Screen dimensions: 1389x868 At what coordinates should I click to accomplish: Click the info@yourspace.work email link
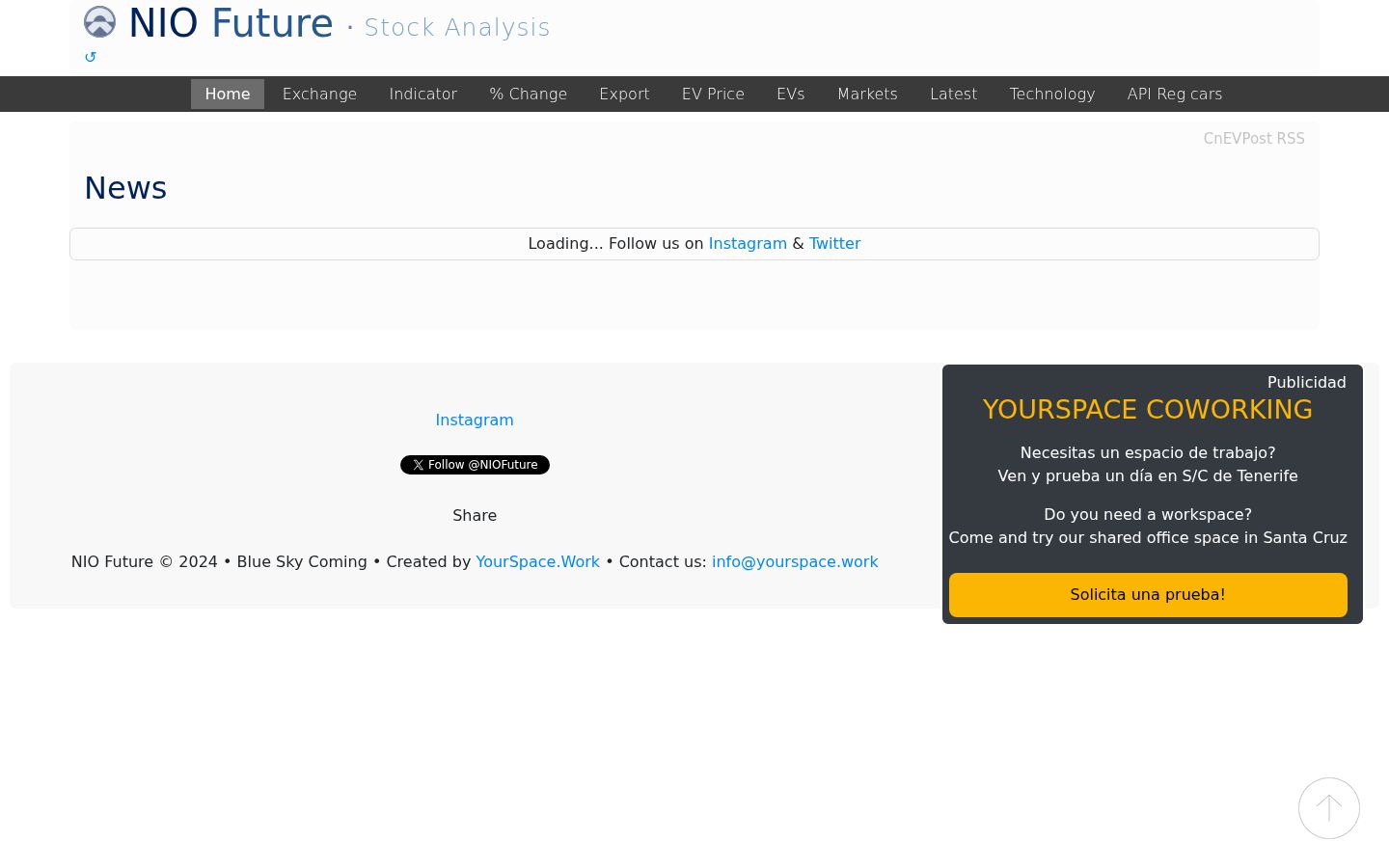[795, 562]
